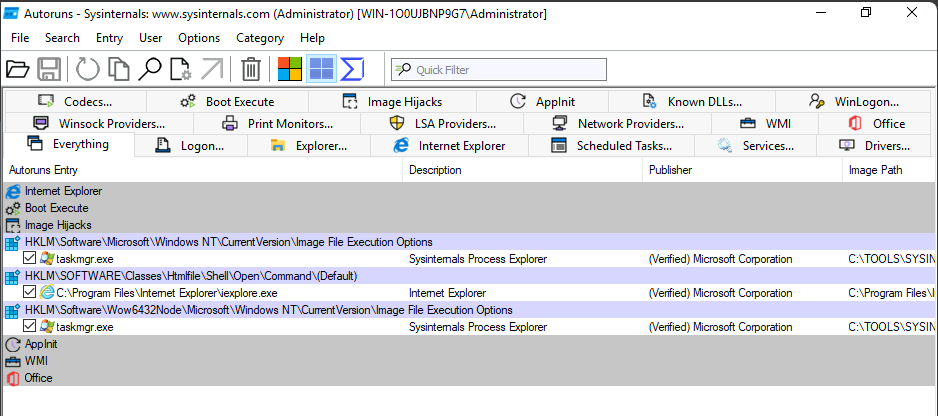The width and height of the screenshot is (938, 416).
Task: Click registry icon beside HKLM\Software\Microsoft Image File Execution key
Action: pyautogui.click(x=13, y=242)
